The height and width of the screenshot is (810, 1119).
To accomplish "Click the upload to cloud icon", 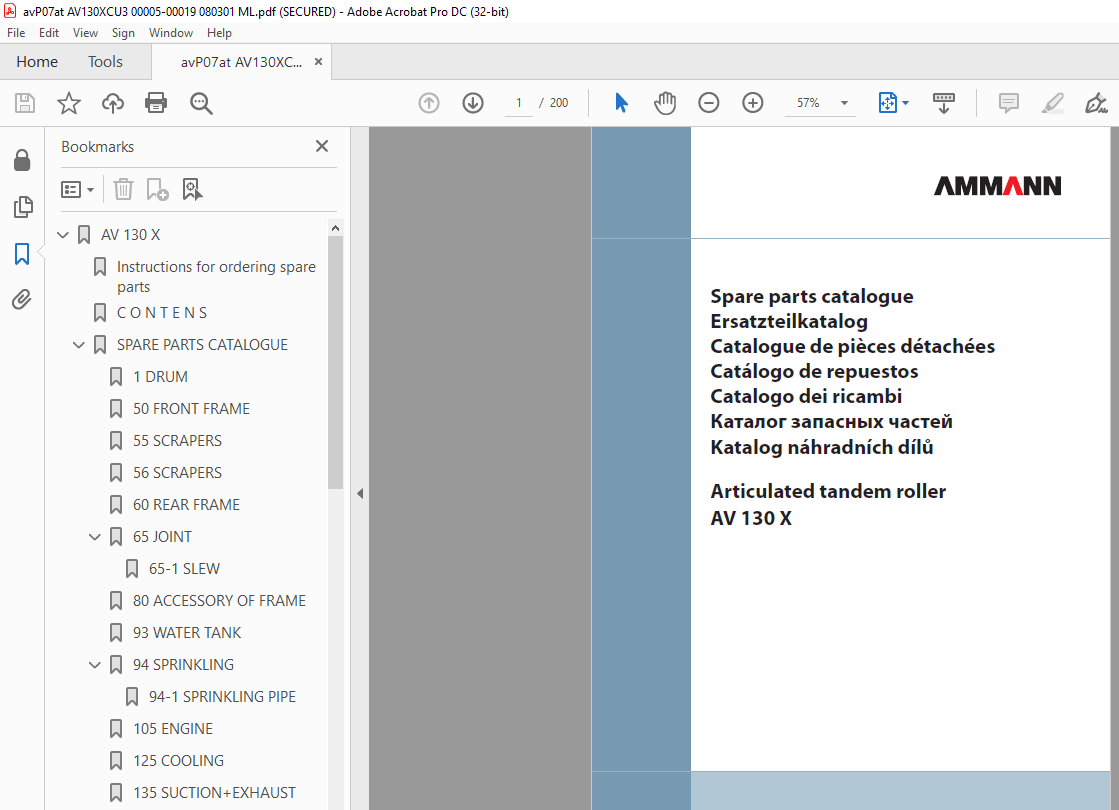I will 113,103.
